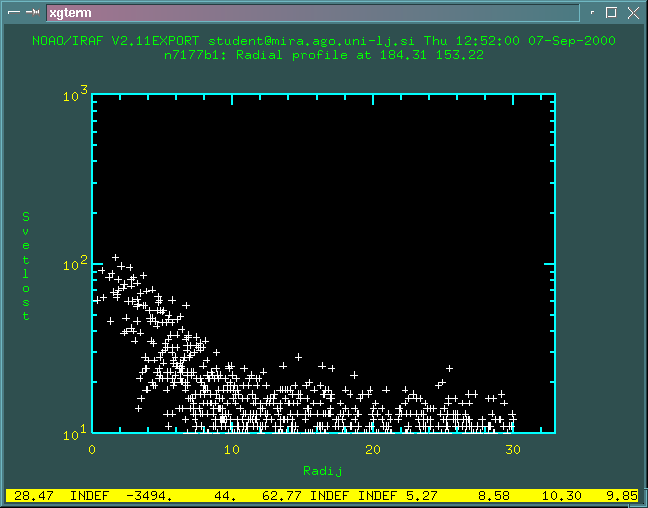Click the first INDEF in status bar
648x508 pixels.
pos(89,495)
